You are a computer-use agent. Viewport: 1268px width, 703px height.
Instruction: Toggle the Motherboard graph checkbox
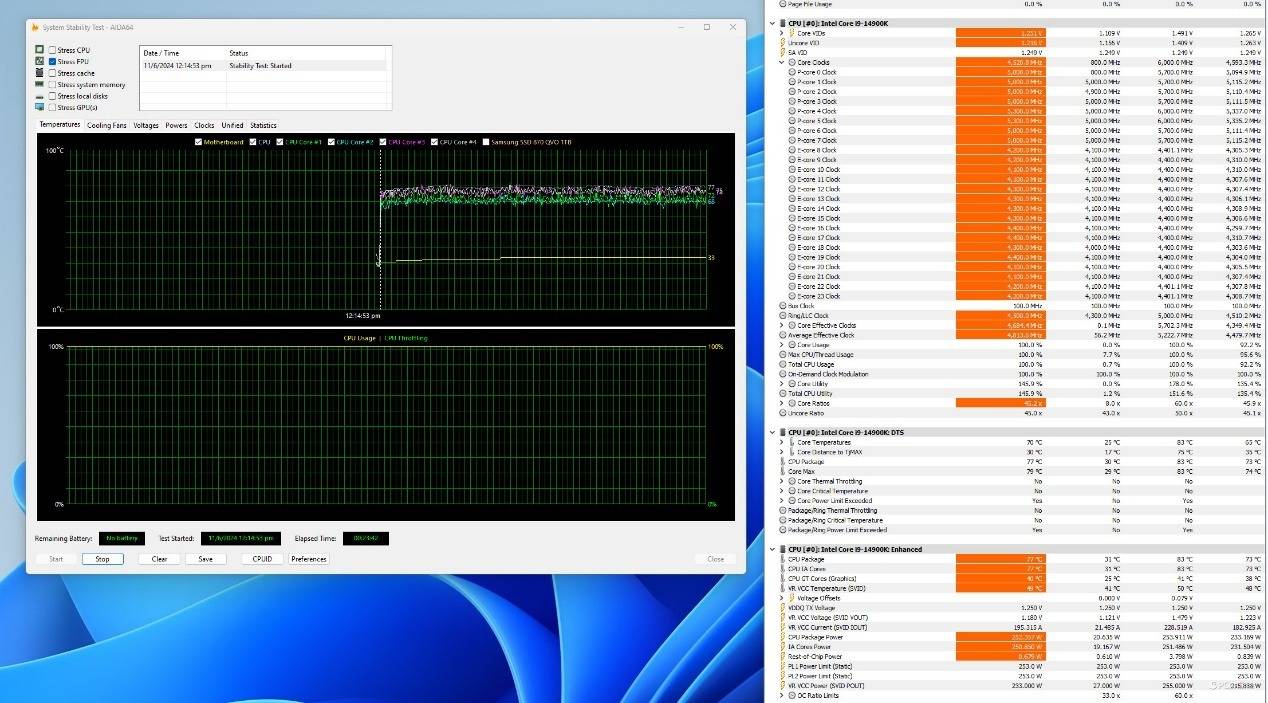point(198,142)
